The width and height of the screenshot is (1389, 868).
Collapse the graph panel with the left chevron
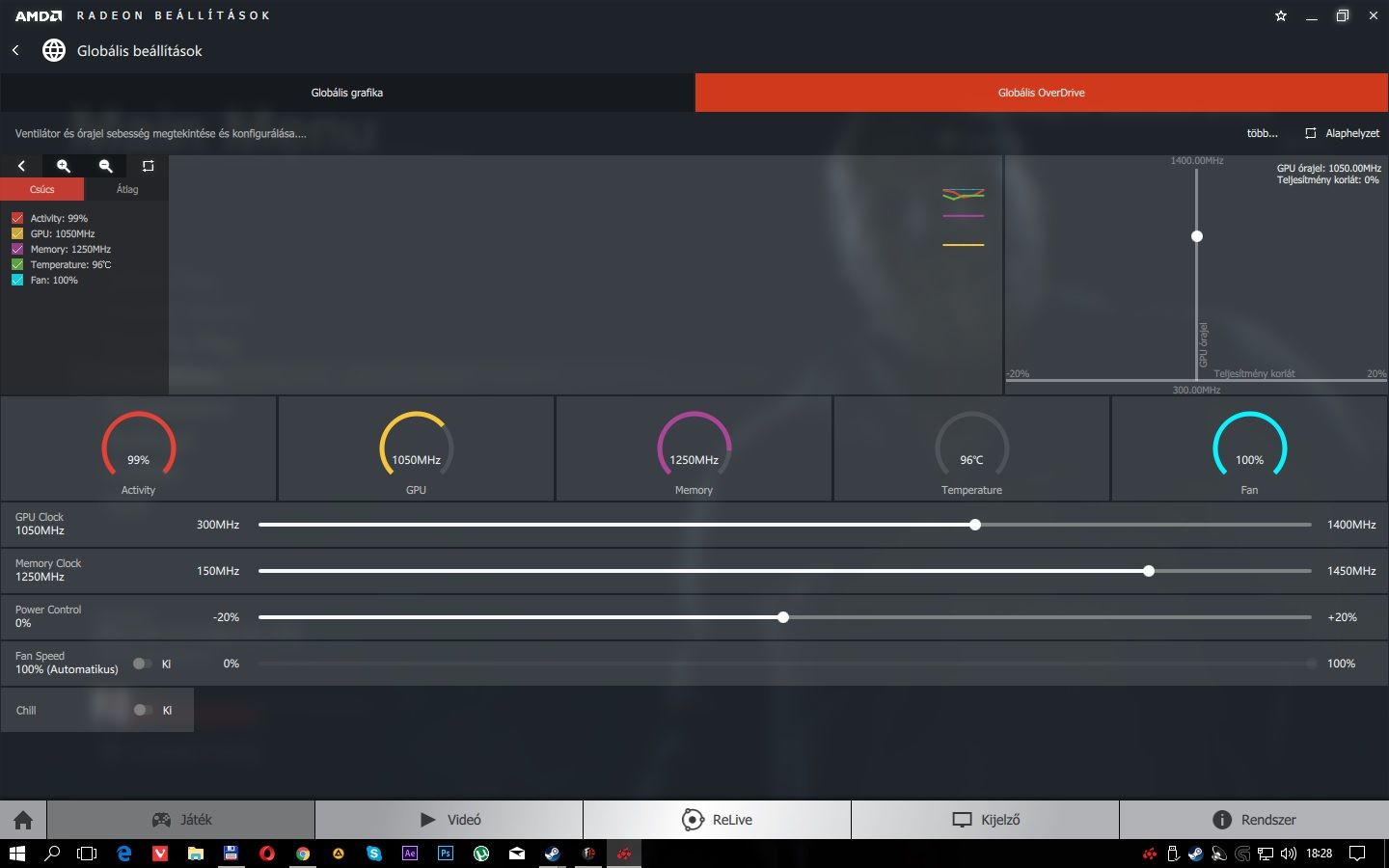tap(21, 166)
